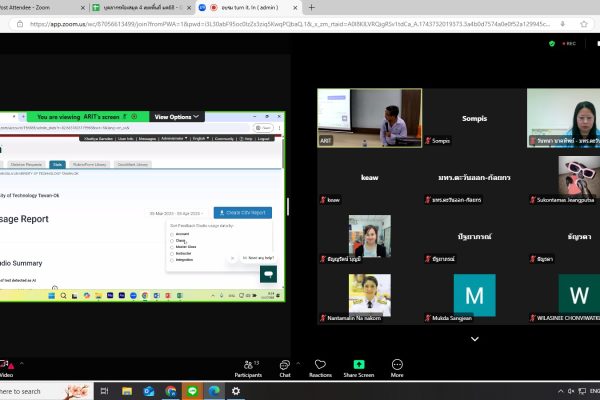
Task: Open the English language dropdown
Action: (201, 139)
